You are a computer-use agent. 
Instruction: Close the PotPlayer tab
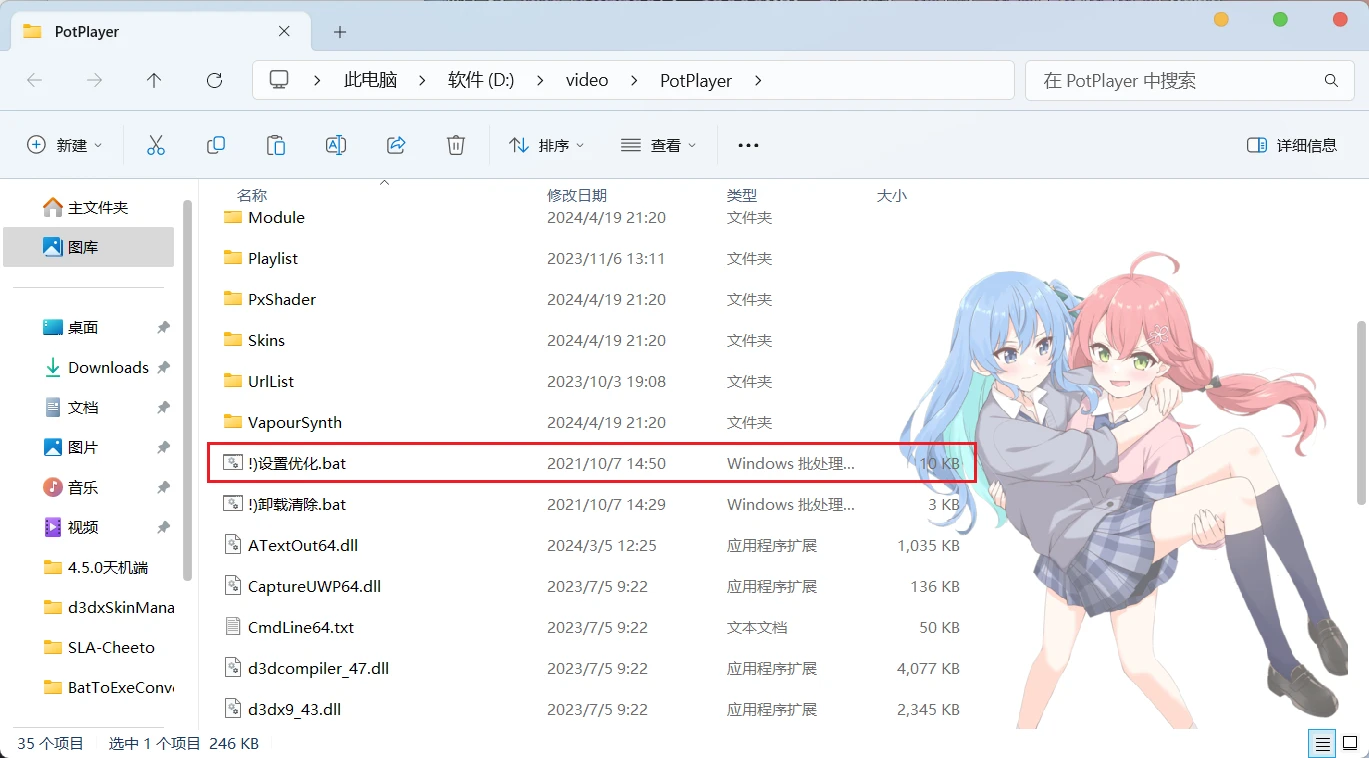[284, 32]
